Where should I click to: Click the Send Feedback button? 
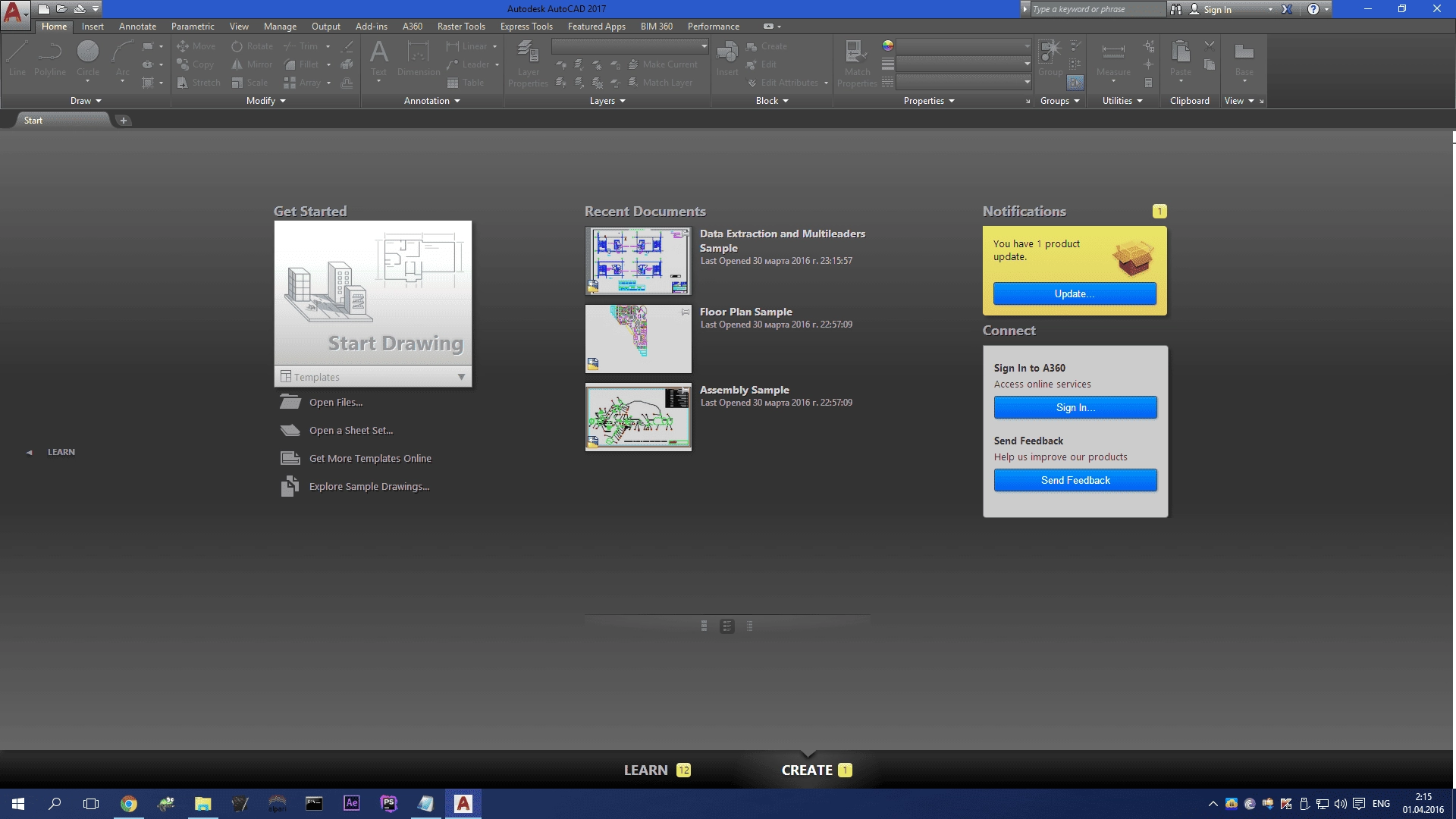click(x=1075, y=480)
